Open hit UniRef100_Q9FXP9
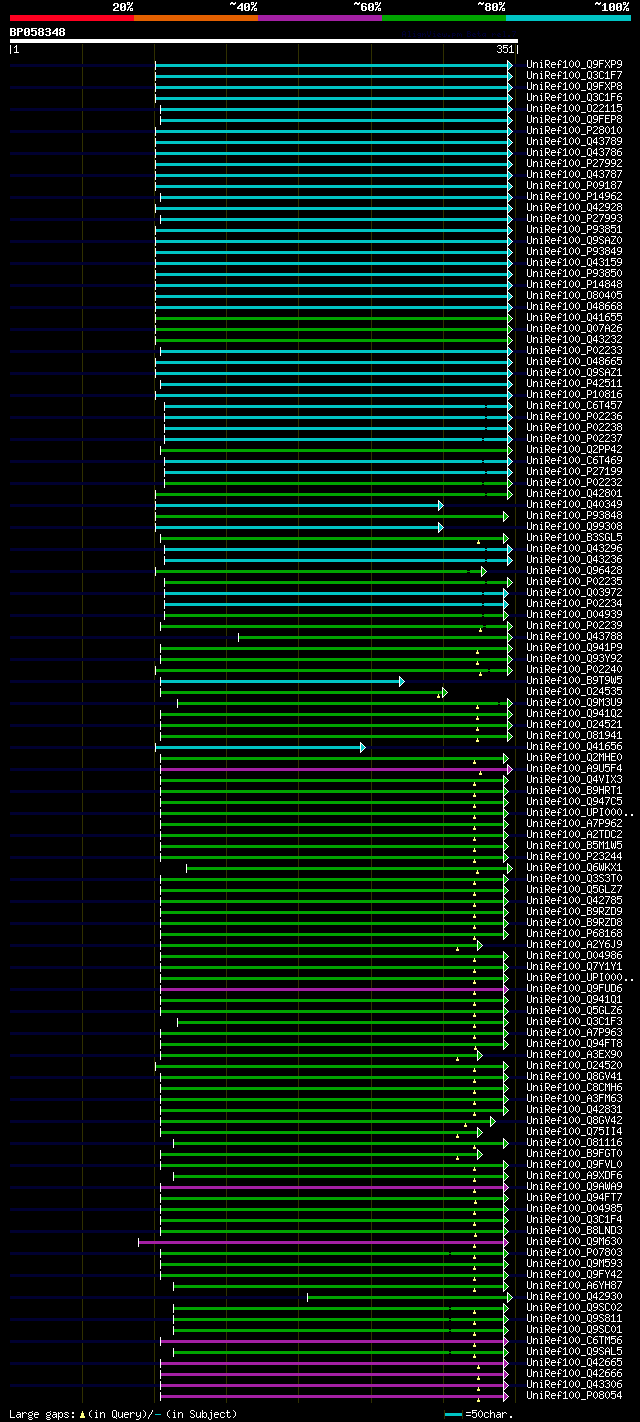This screenshot has width=640, height=1422. (x=574, y=65)
